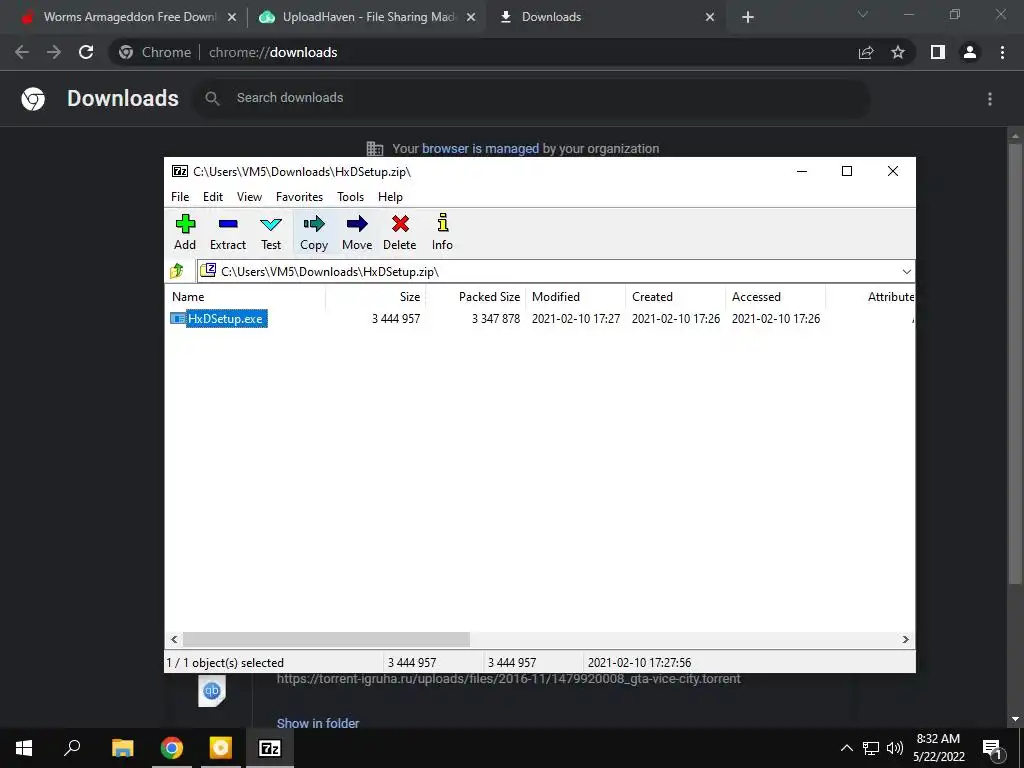Switch to the Worms Armageddon tab

pos(129,17)
